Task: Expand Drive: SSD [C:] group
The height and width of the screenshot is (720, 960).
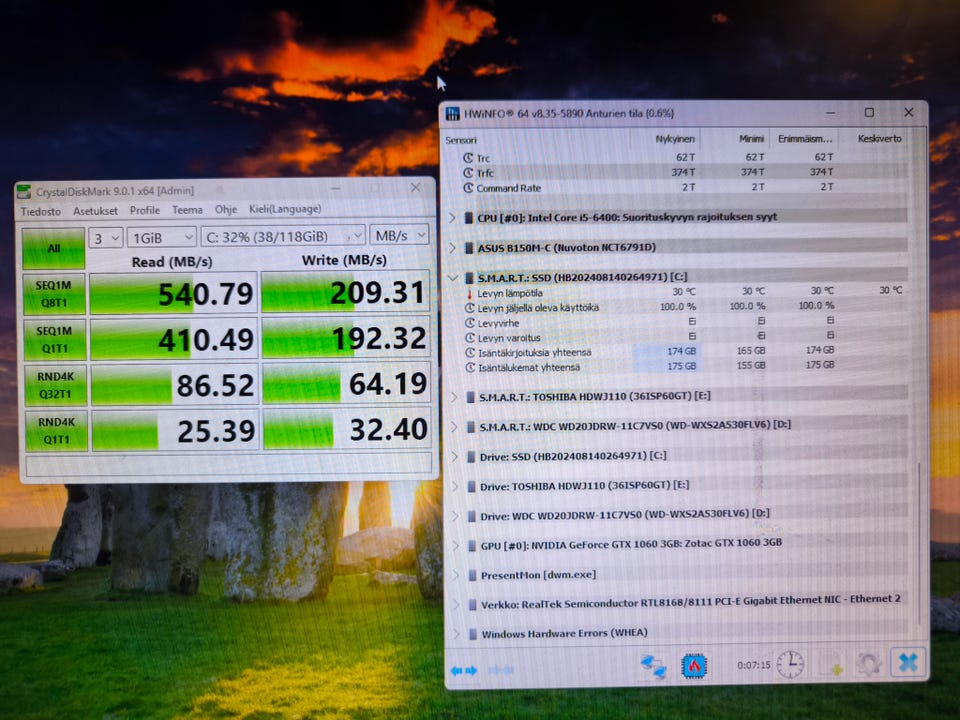Action: (x=455, y=456)
